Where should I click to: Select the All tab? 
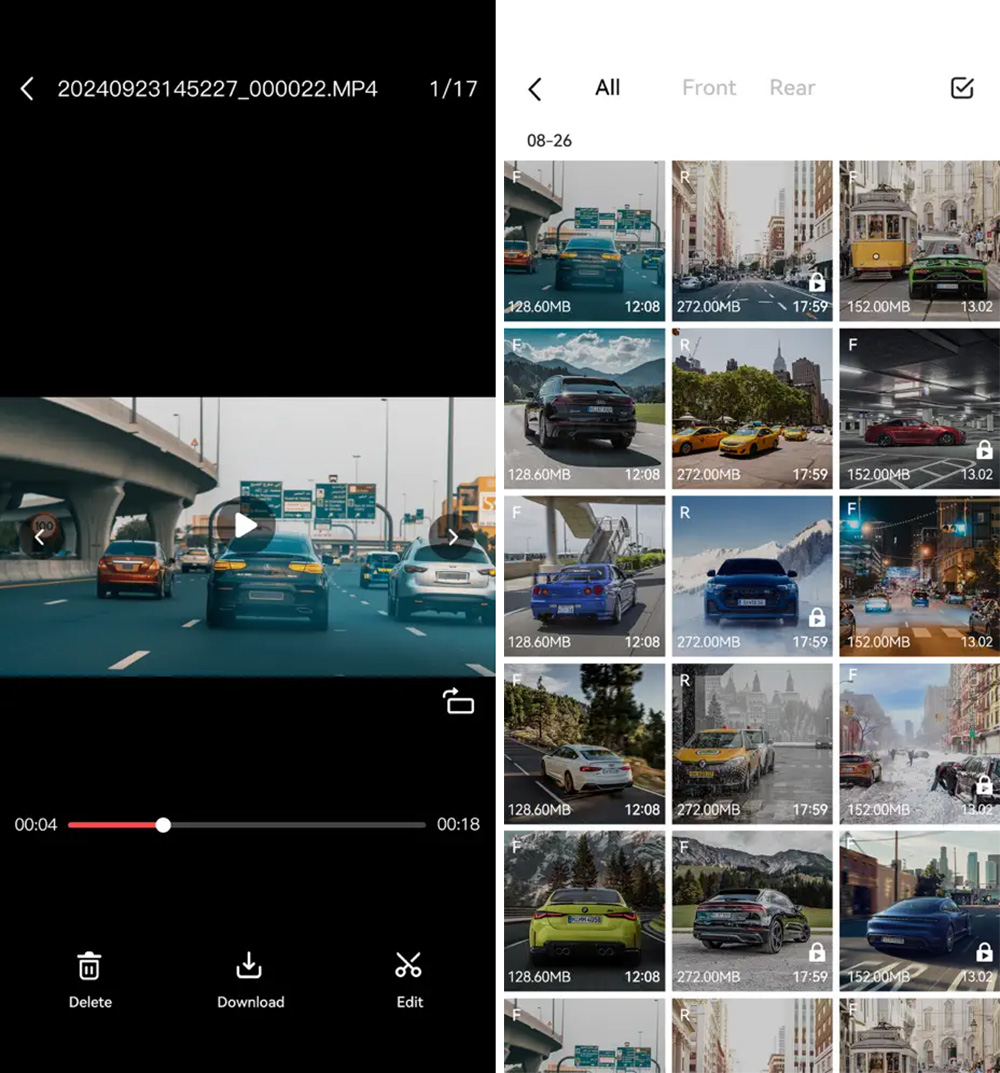[x=607, y=88]
